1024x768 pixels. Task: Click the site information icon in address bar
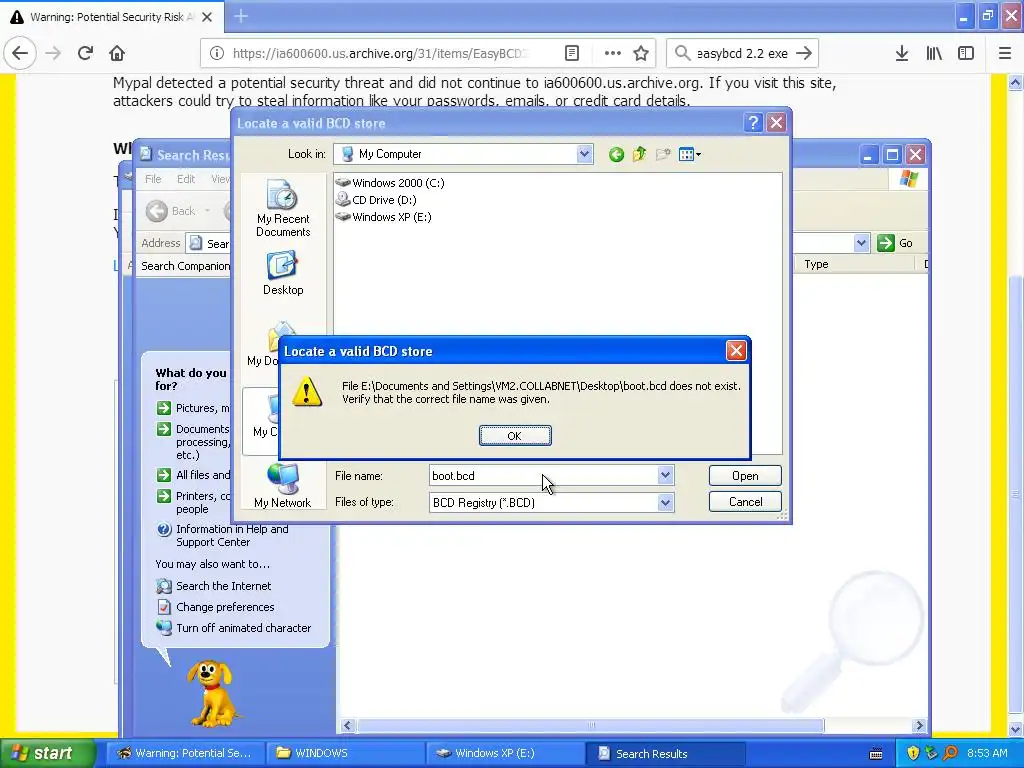(x=217, y=53)
